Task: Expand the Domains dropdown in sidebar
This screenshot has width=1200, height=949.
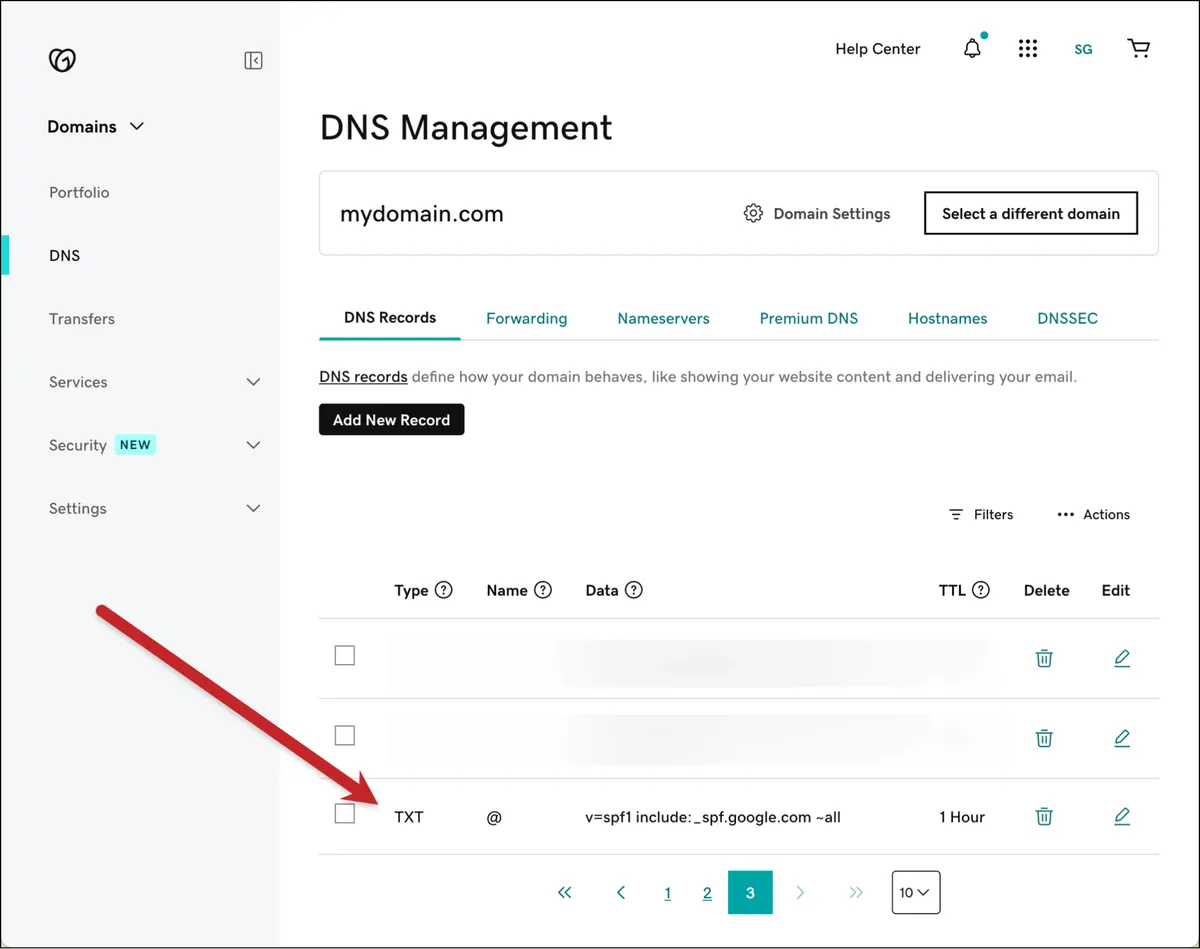Action: (96, 127)
